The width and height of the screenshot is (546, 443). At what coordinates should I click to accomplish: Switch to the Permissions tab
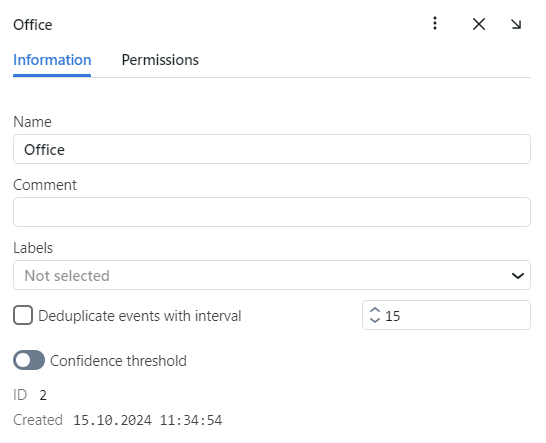point(160,60)
